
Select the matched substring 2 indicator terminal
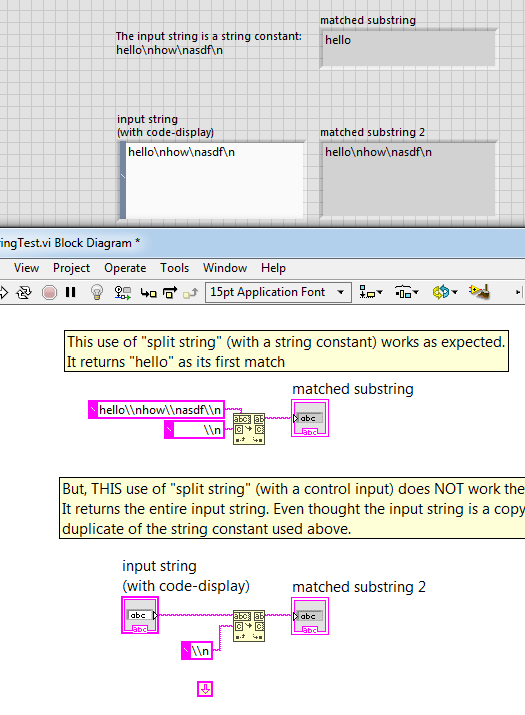tap(310, 616)
